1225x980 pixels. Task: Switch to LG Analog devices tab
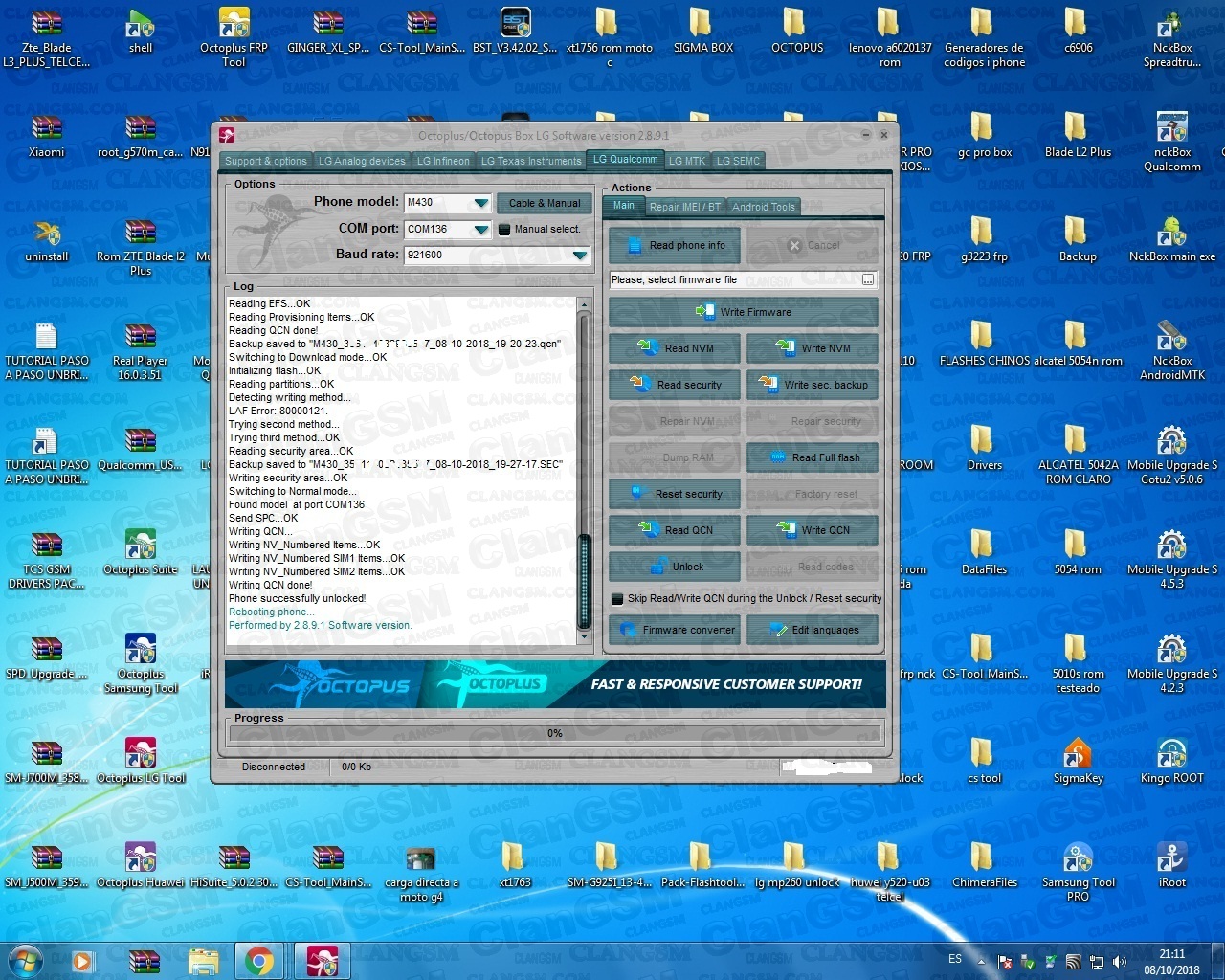pos(362,161)
